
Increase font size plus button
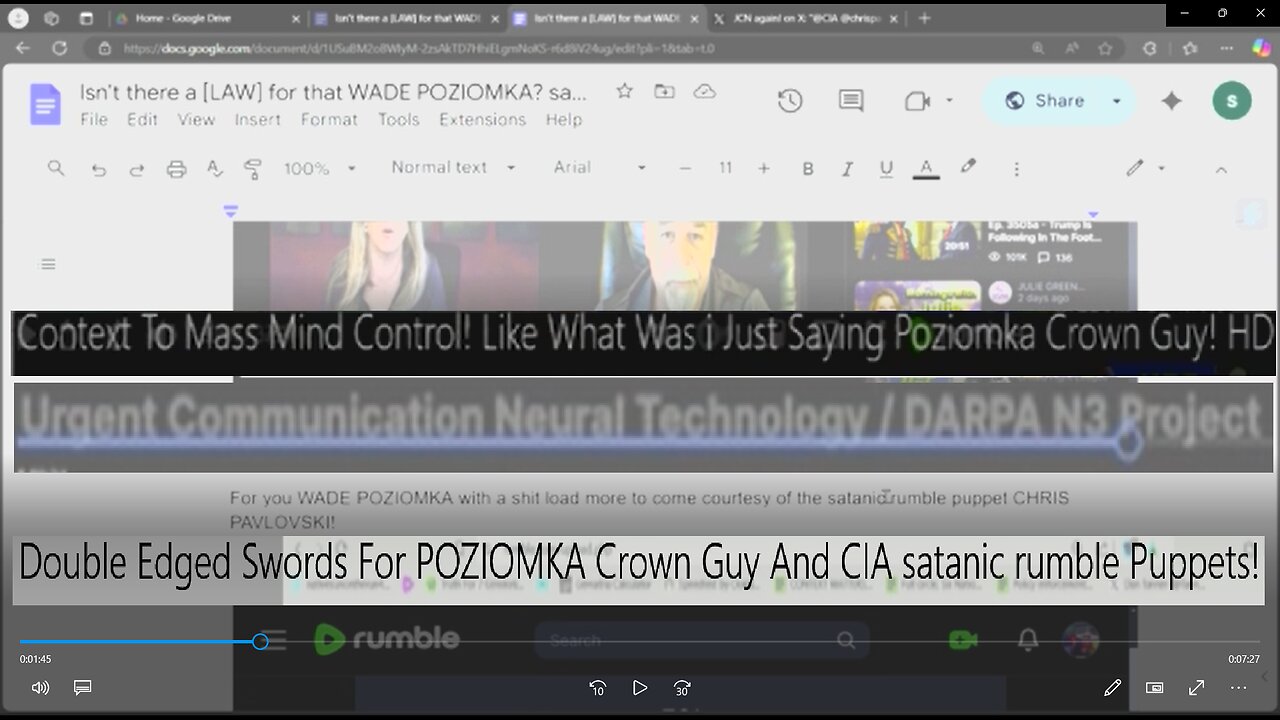click(764, 169)
